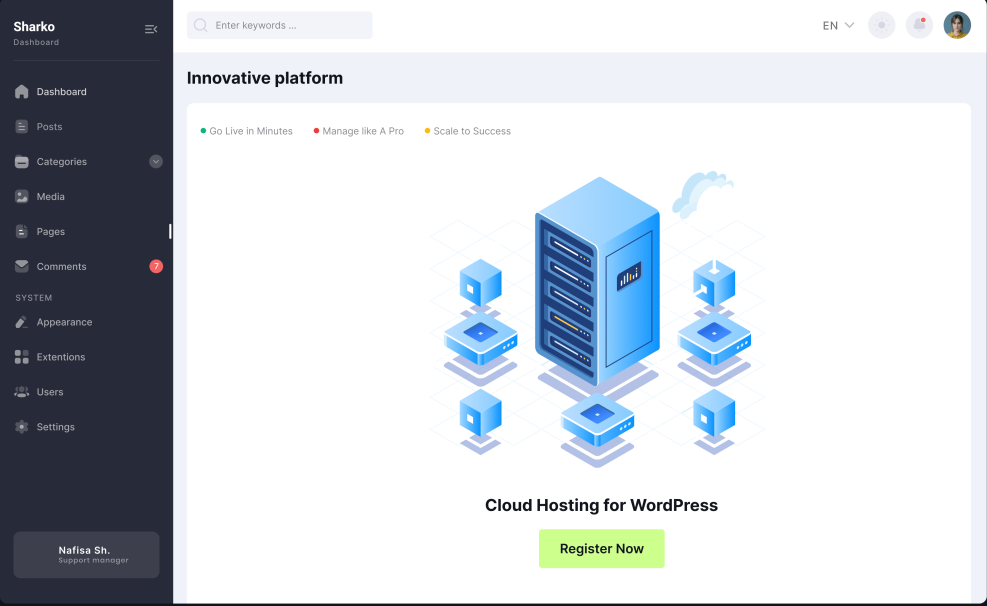Toggle the light/dark theme sun button

pyautogui.click(x=881, y=25)
